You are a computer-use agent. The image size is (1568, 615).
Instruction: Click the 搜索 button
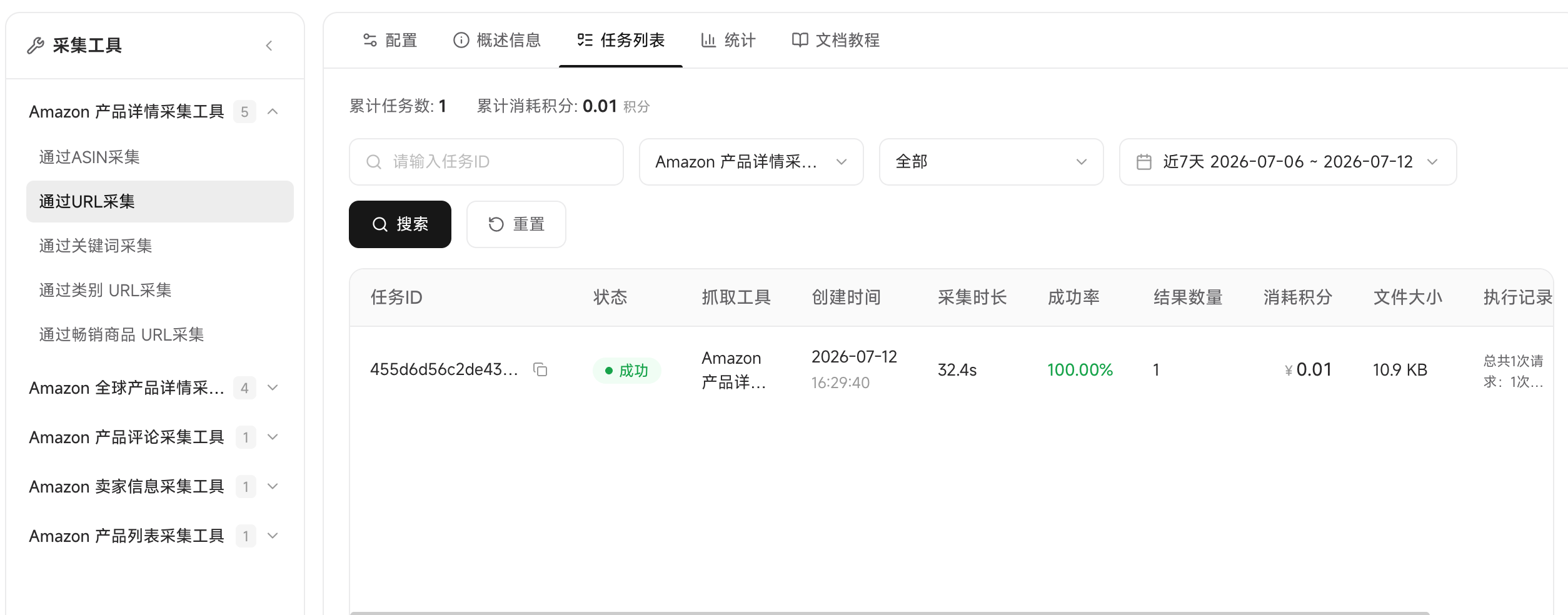coord(400,224)
